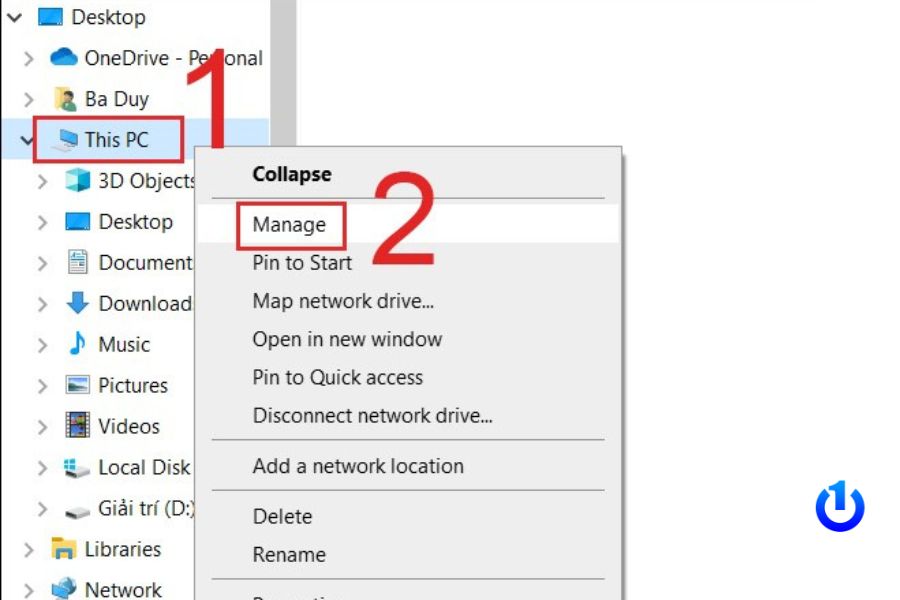Click the Downloads arrow icon

[x=77, y=303]
